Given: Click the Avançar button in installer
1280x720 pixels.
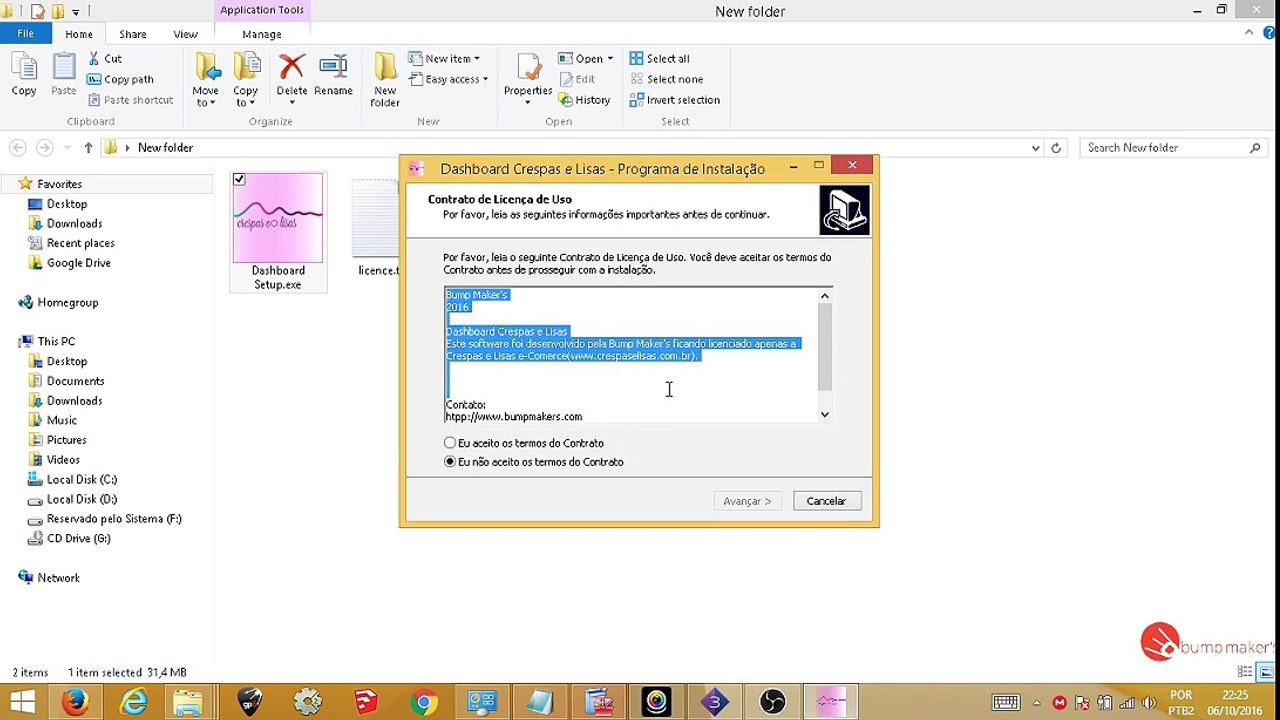Looking at the screenshot, I should [x=748, y=501].
